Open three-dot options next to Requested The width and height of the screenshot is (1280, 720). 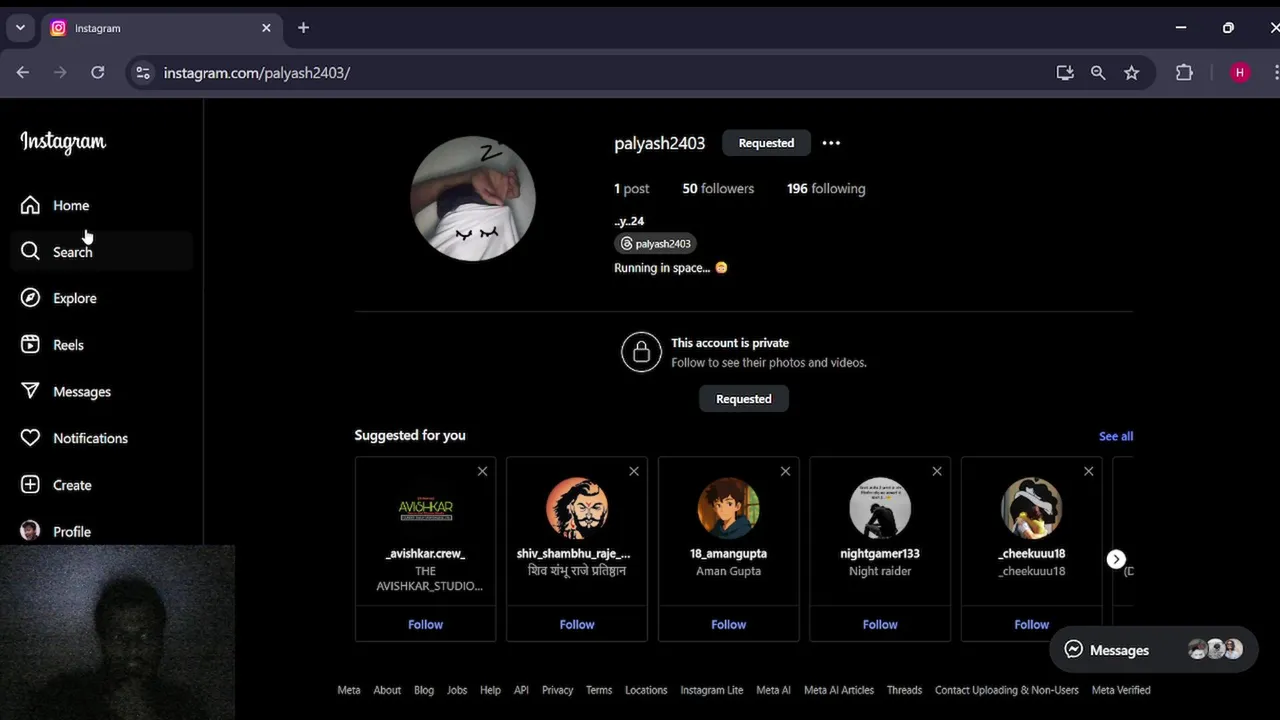click(831, 143)
